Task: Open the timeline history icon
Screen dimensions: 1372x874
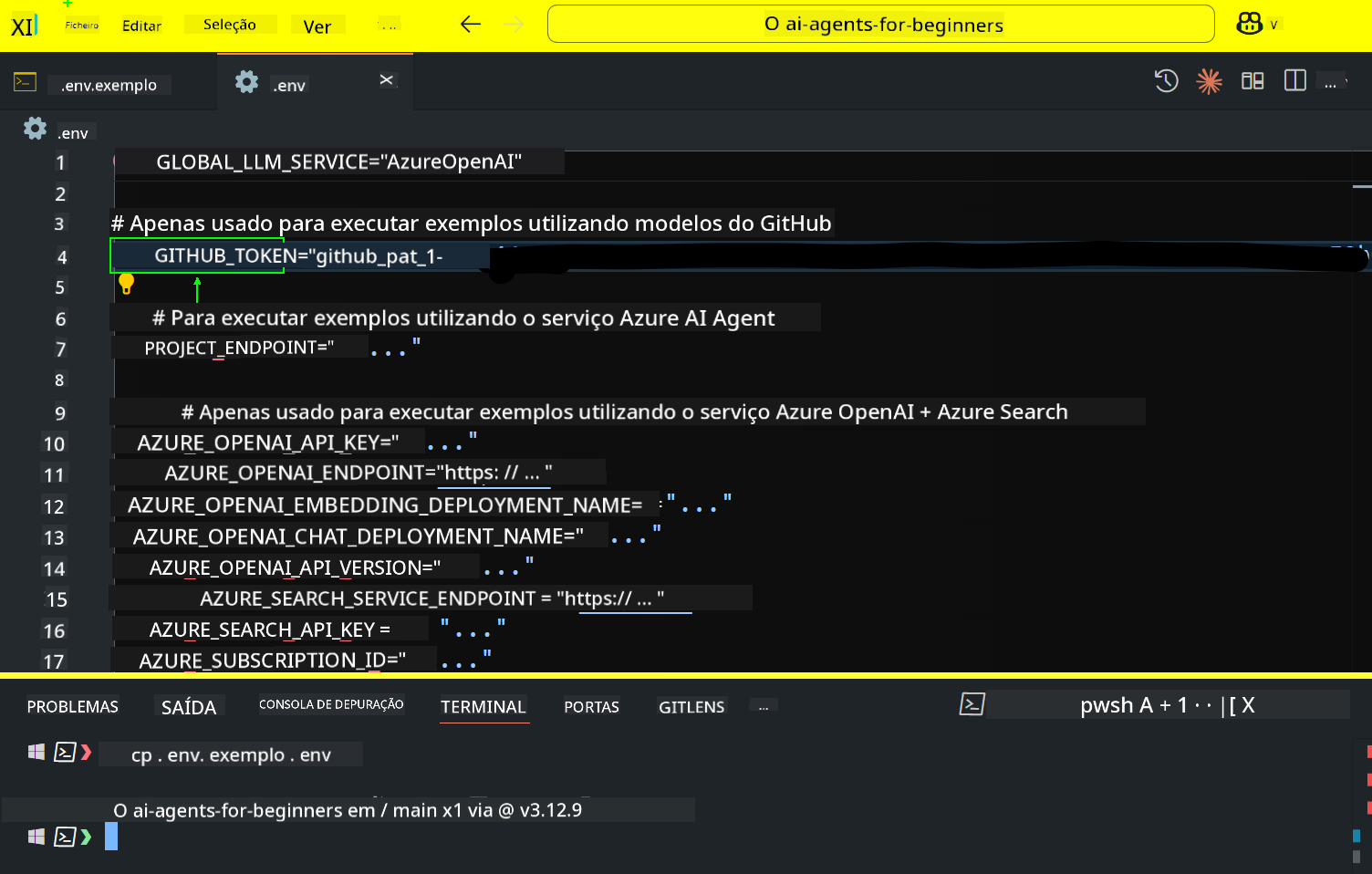Action: coord(1166,81)
